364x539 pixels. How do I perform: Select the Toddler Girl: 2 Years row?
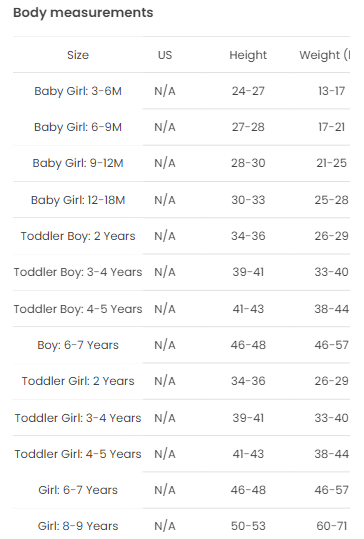181,381
